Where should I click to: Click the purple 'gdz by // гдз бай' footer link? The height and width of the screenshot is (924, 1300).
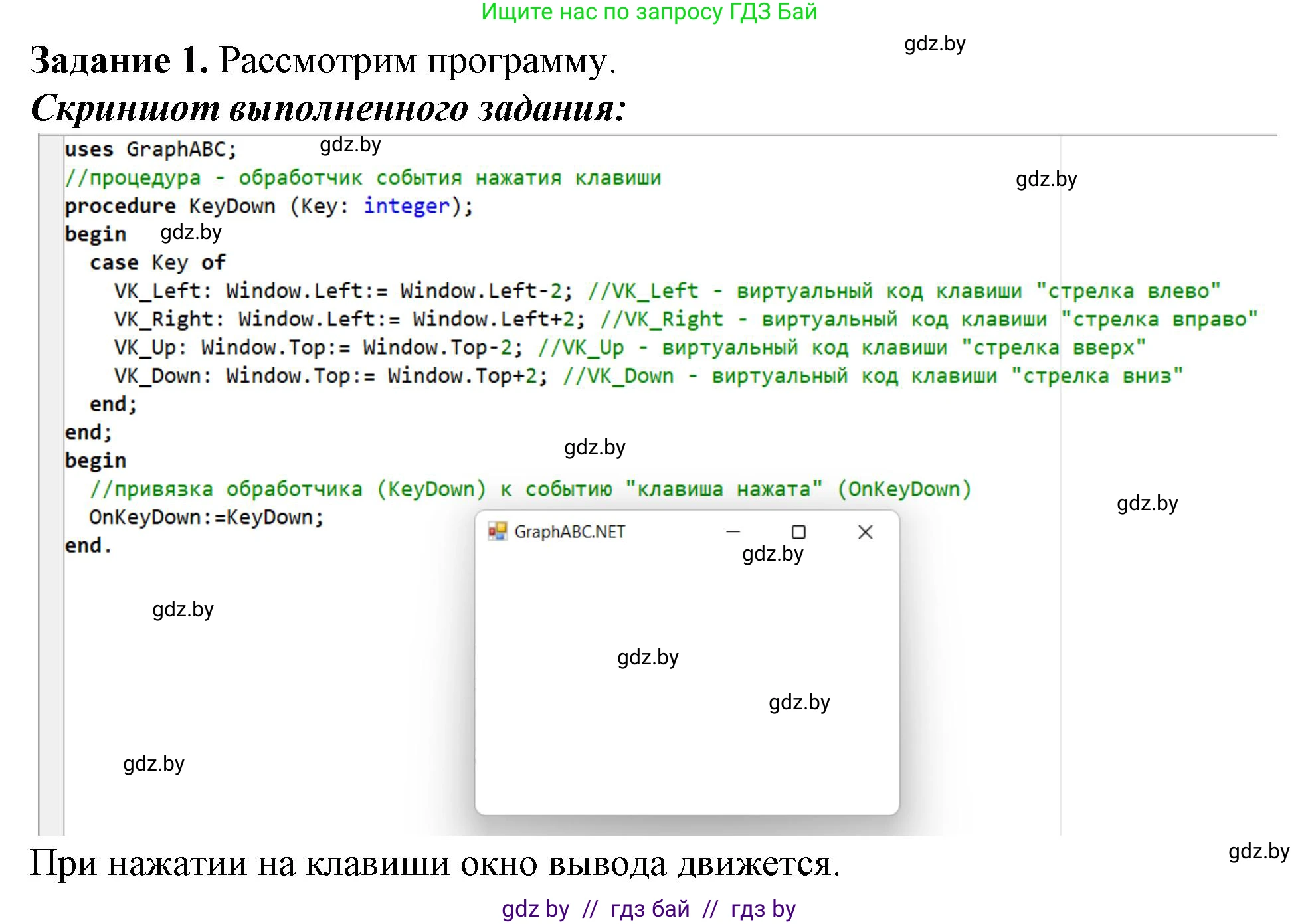[648, 909]
